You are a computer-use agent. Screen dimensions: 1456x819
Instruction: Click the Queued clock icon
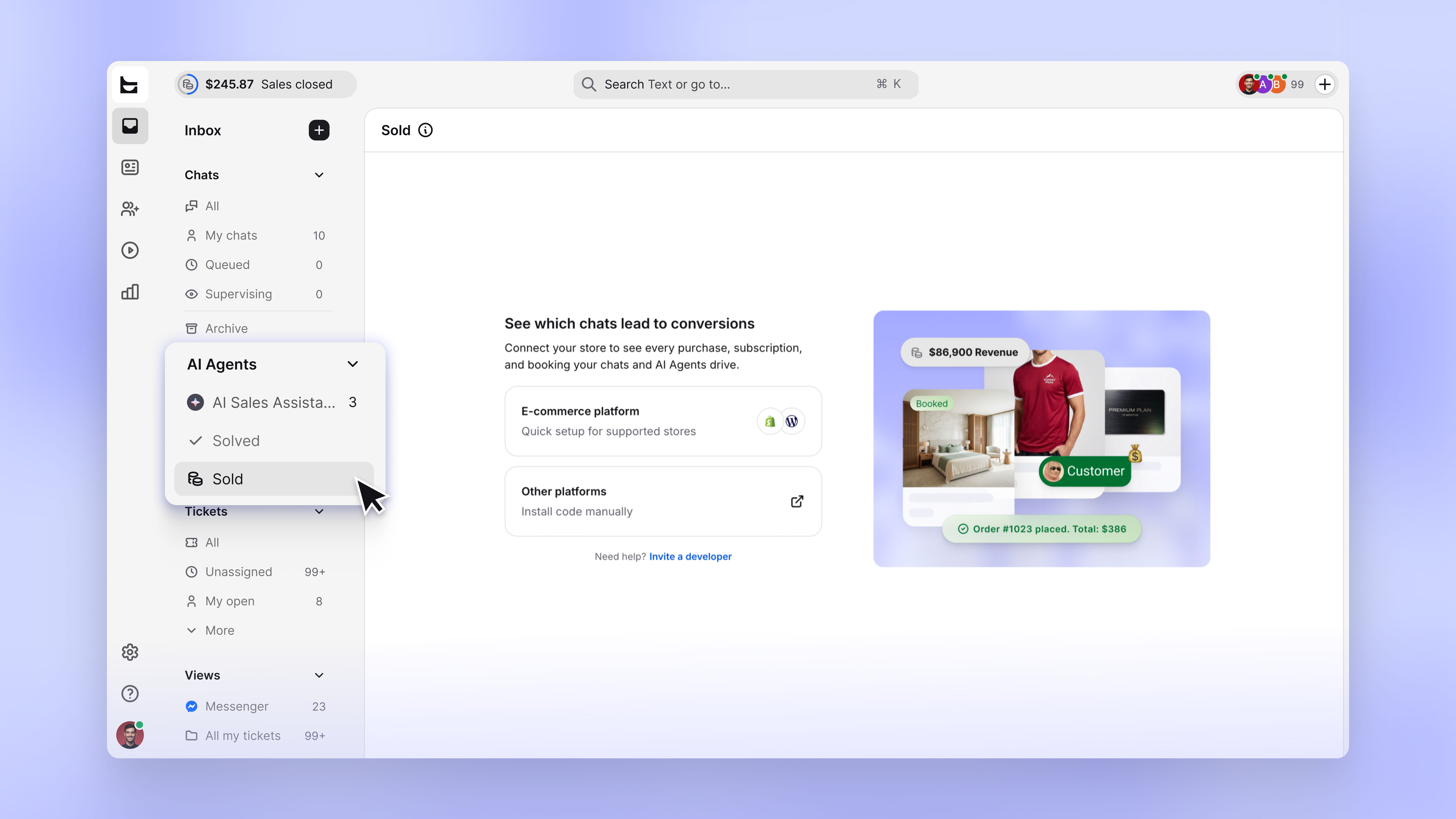point(192,264)
